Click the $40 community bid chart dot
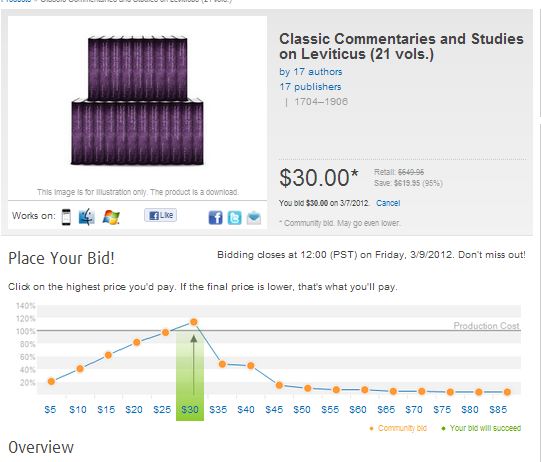Image resolution: width=541 pixels, height=462 pixels. [251, 366]
